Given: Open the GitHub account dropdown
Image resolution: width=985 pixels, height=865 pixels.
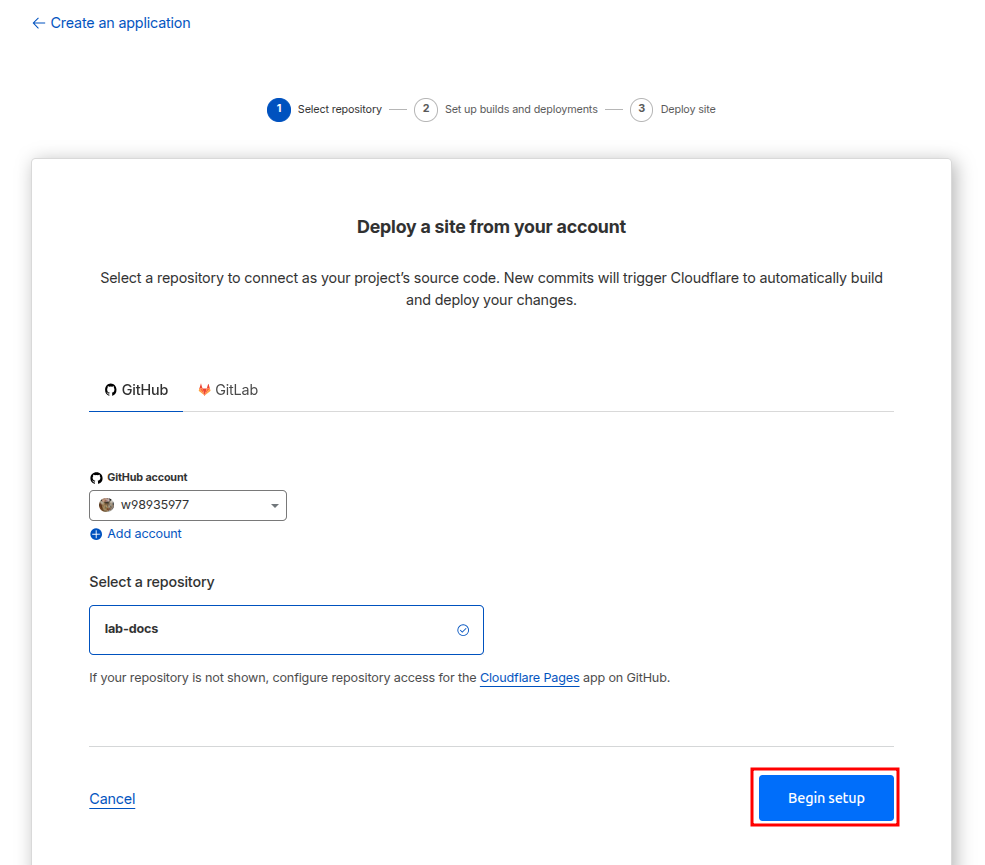Looking at the screenshot, I should (187, 505).
